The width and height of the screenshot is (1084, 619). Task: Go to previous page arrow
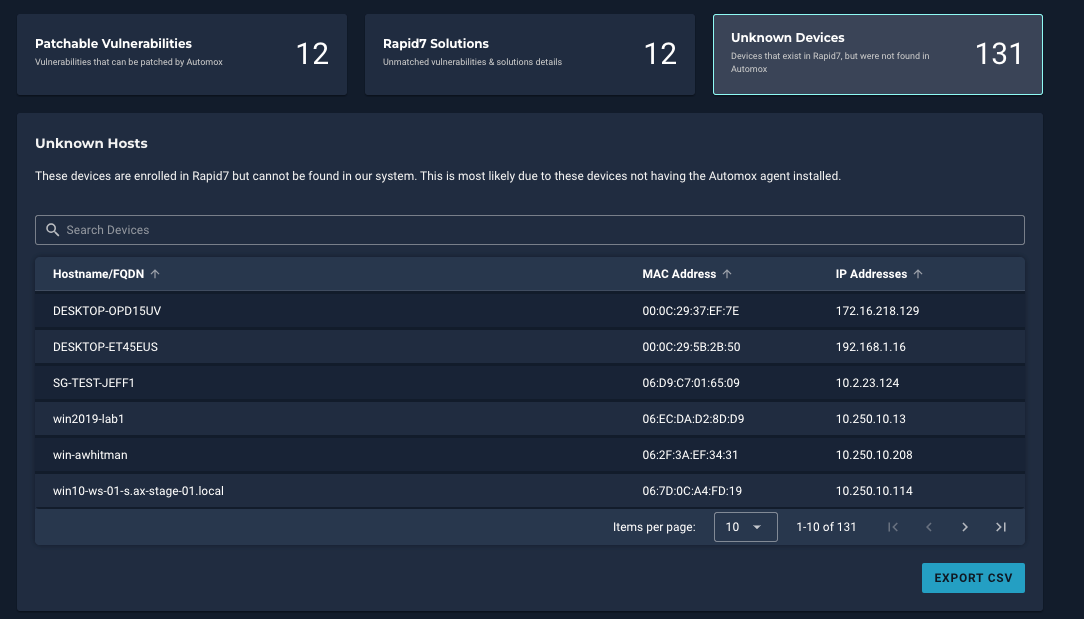tap(928, 527)
